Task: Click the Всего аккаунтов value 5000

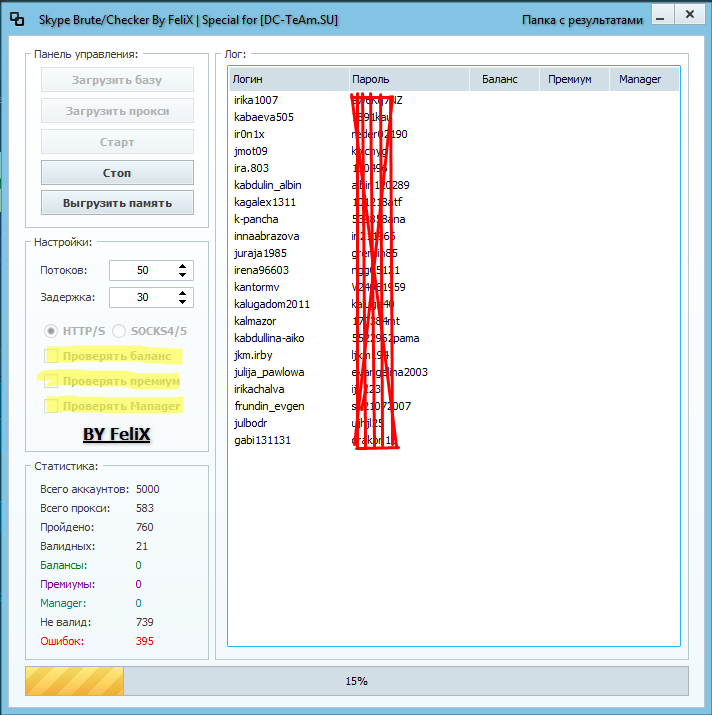Action: [147, 489]
